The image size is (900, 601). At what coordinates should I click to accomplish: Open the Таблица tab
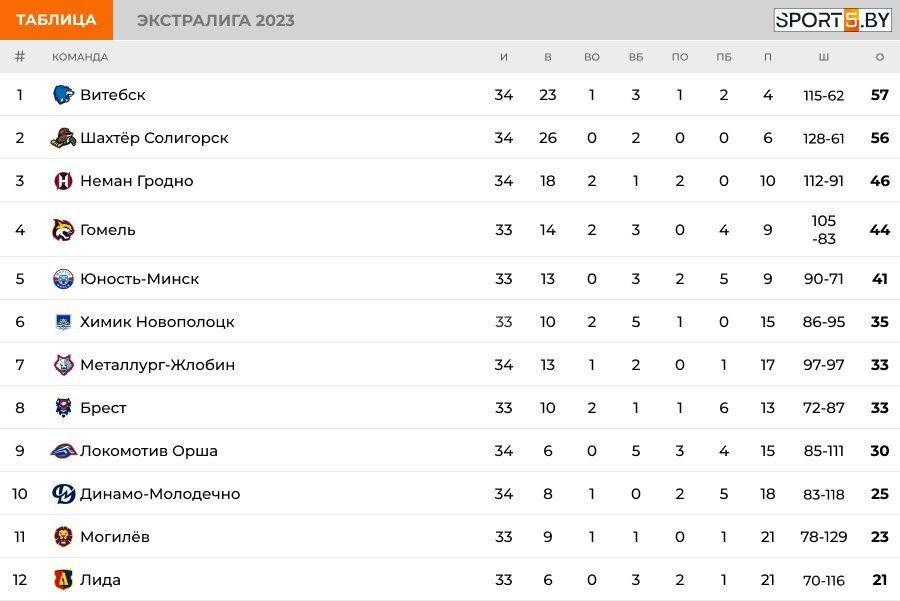(56, 20)
